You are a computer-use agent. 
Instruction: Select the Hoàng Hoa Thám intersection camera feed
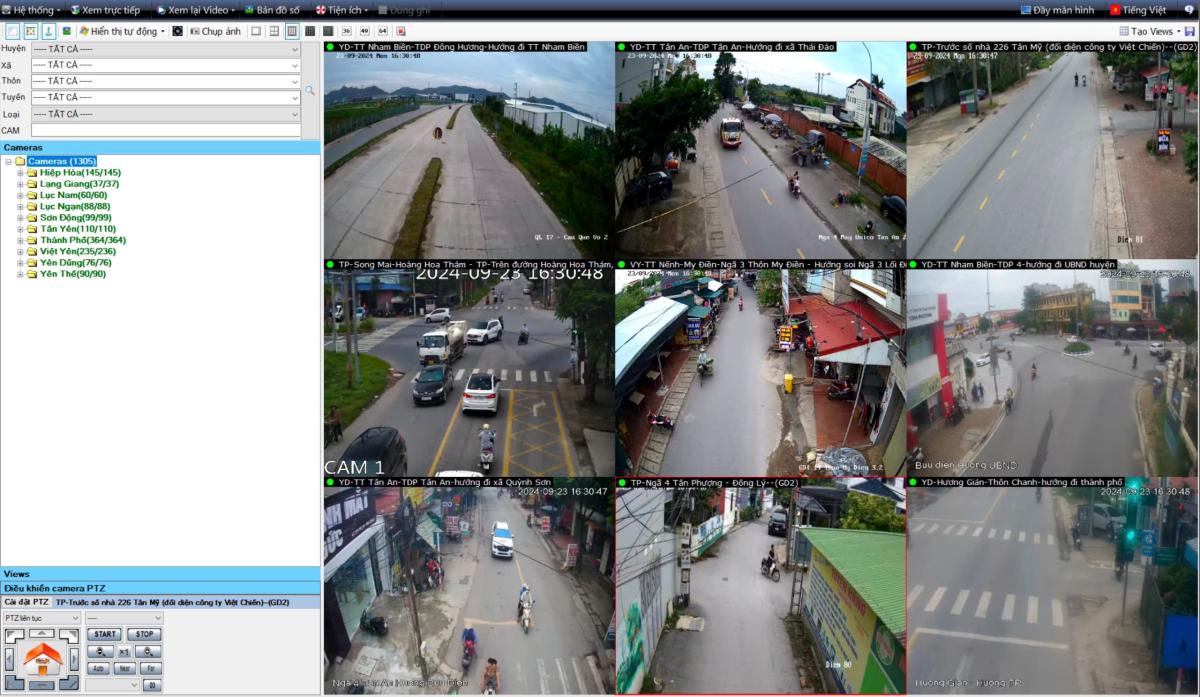pyautogui.click(x=468, y=372)
